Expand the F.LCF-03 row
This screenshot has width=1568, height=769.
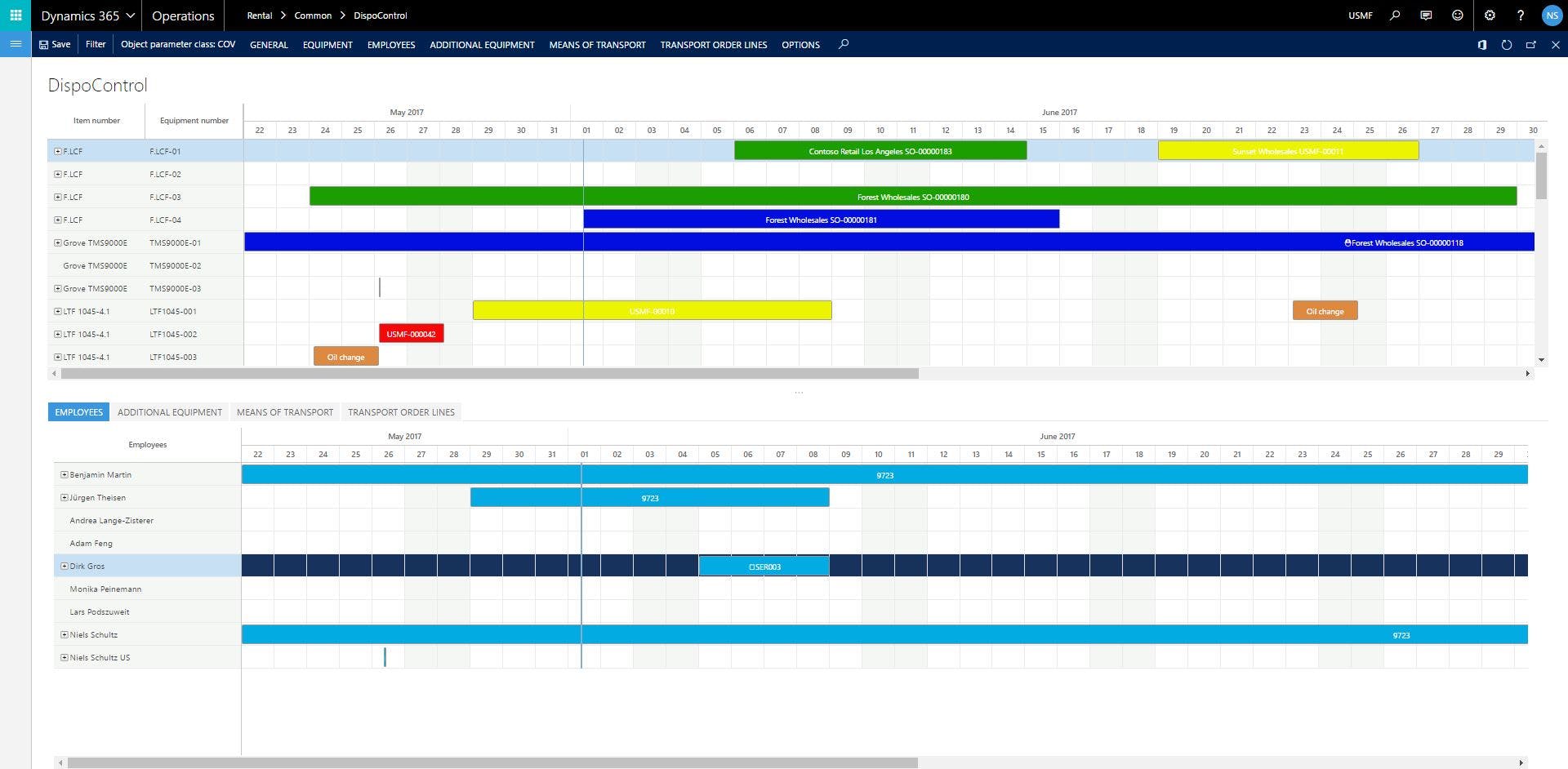coord(58,197)
